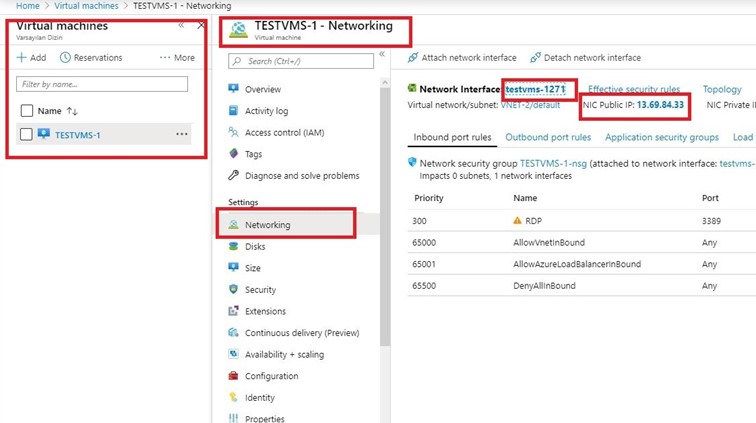Open Application security groups tab
756x423 pixels.
[662, 137]
